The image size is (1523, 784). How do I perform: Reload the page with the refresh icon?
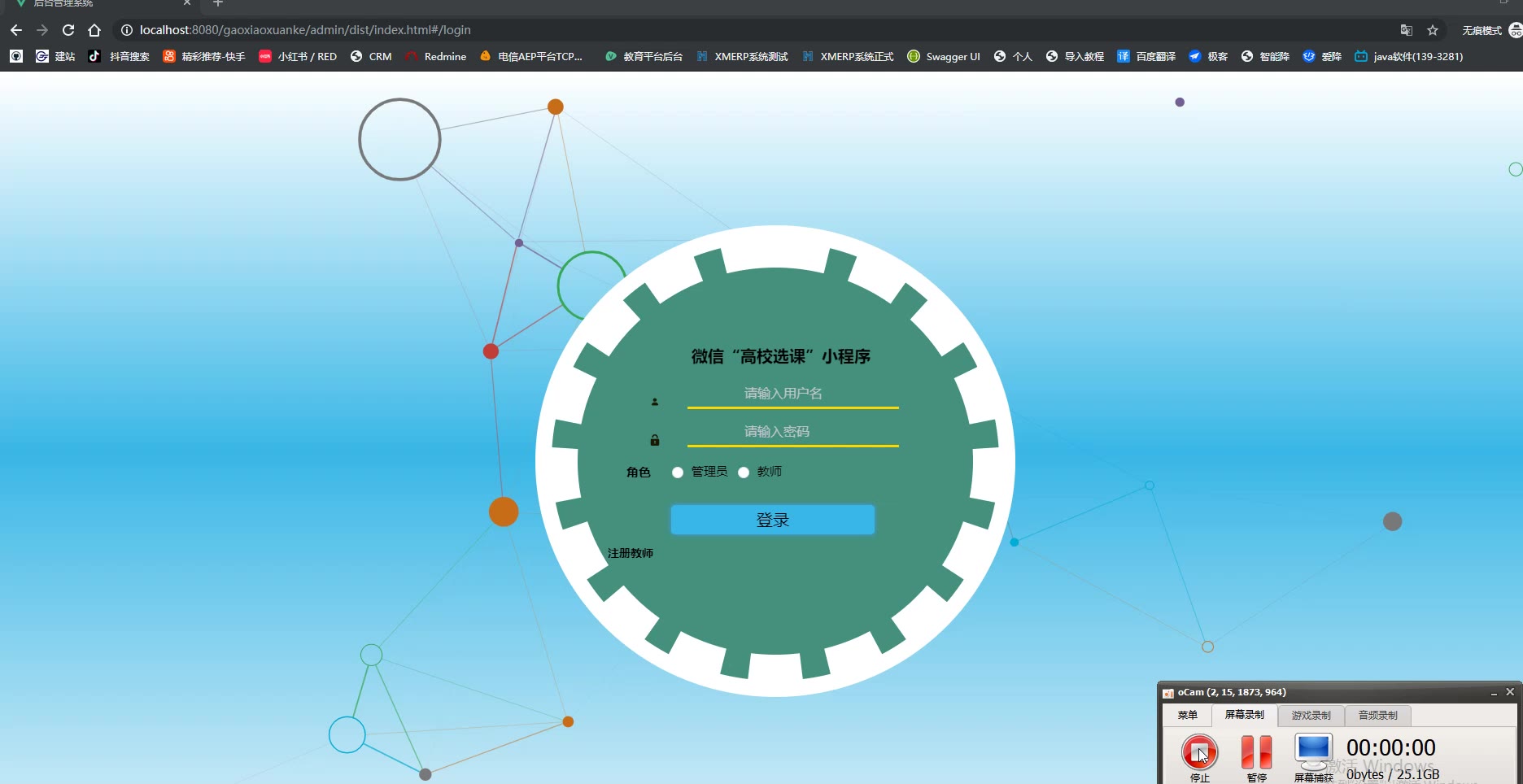(x=68, y=30)
